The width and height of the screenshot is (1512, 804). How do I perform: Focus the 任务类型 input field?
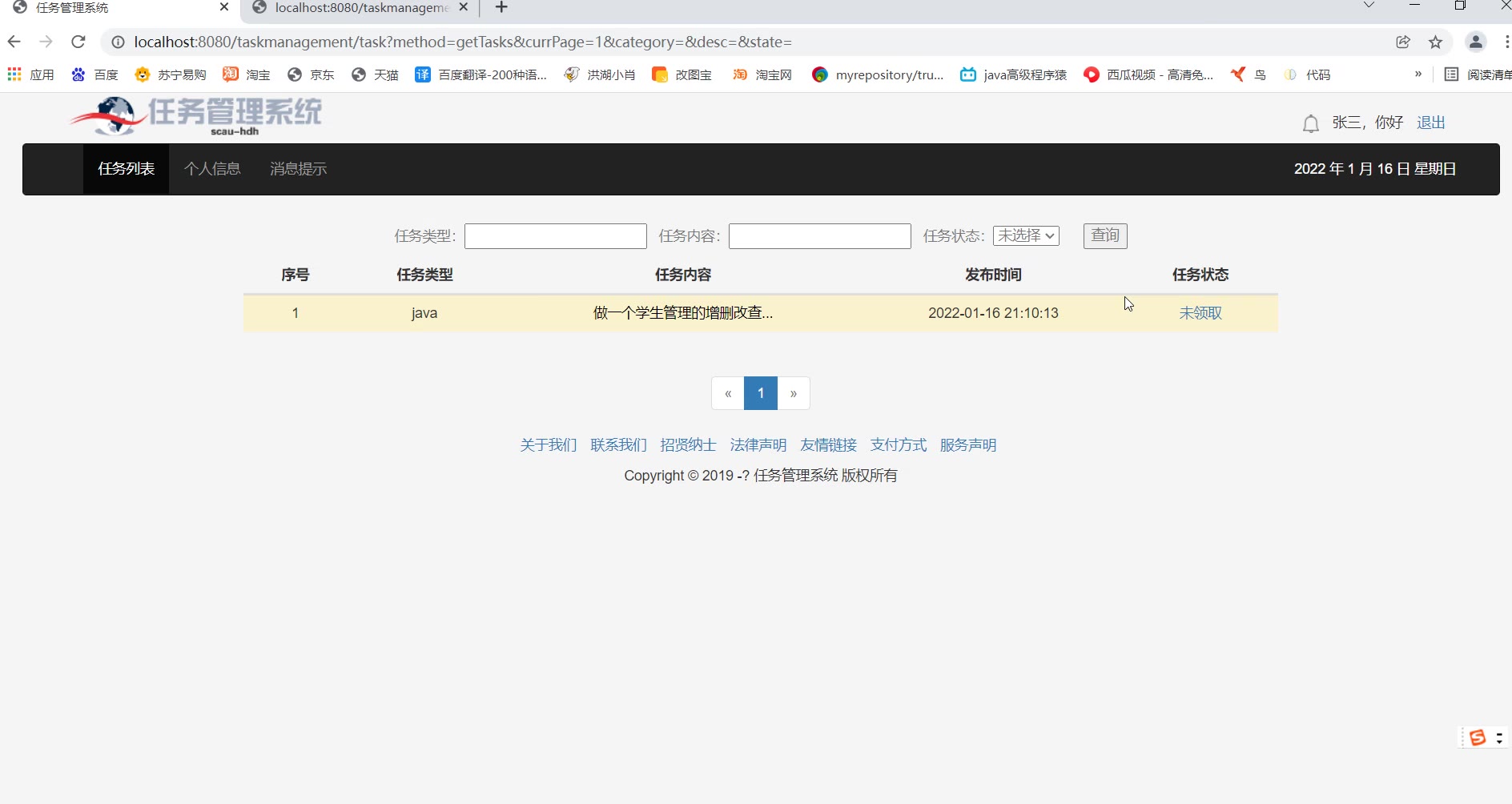[x=556, y=236]
